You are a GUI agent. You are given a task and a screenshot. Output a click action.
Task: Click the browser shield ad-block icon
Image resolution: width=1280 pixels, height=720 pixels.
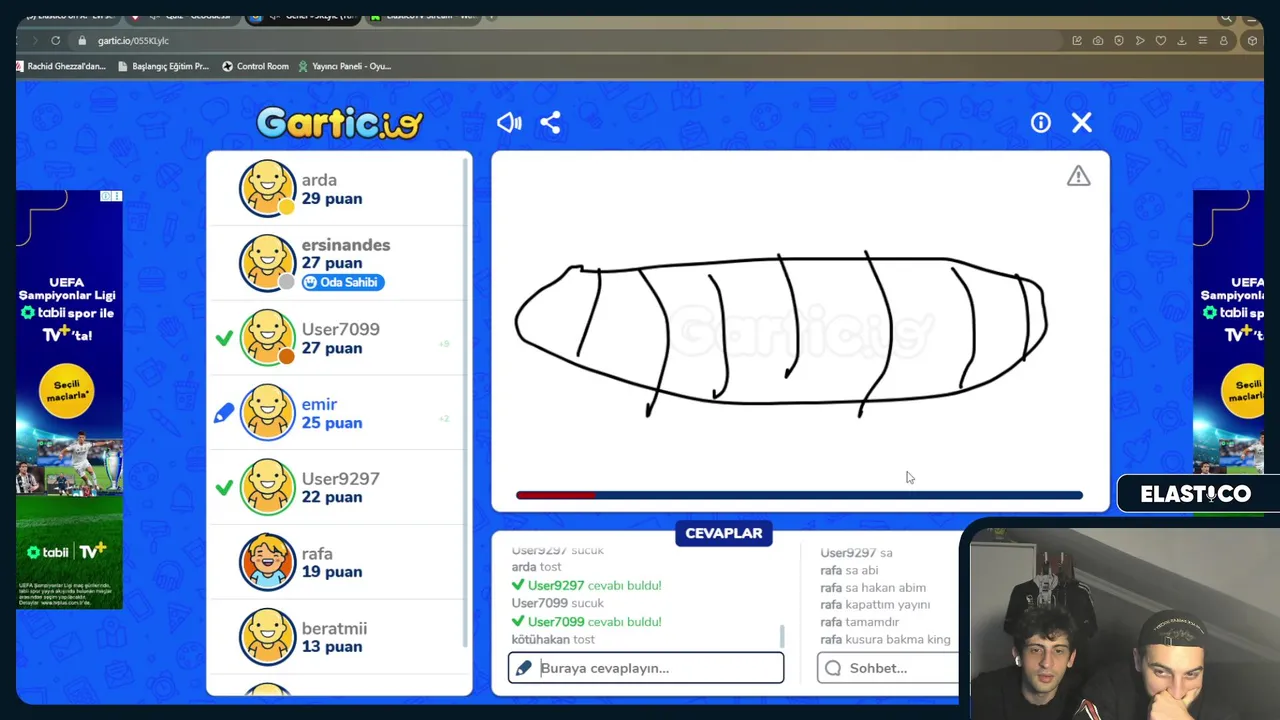click(x=1119, y=41)
